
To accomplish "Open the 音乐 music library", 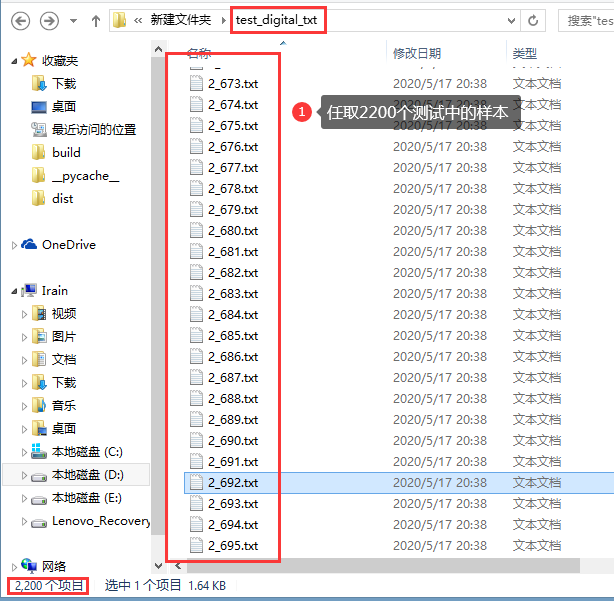I will [64, 405].
